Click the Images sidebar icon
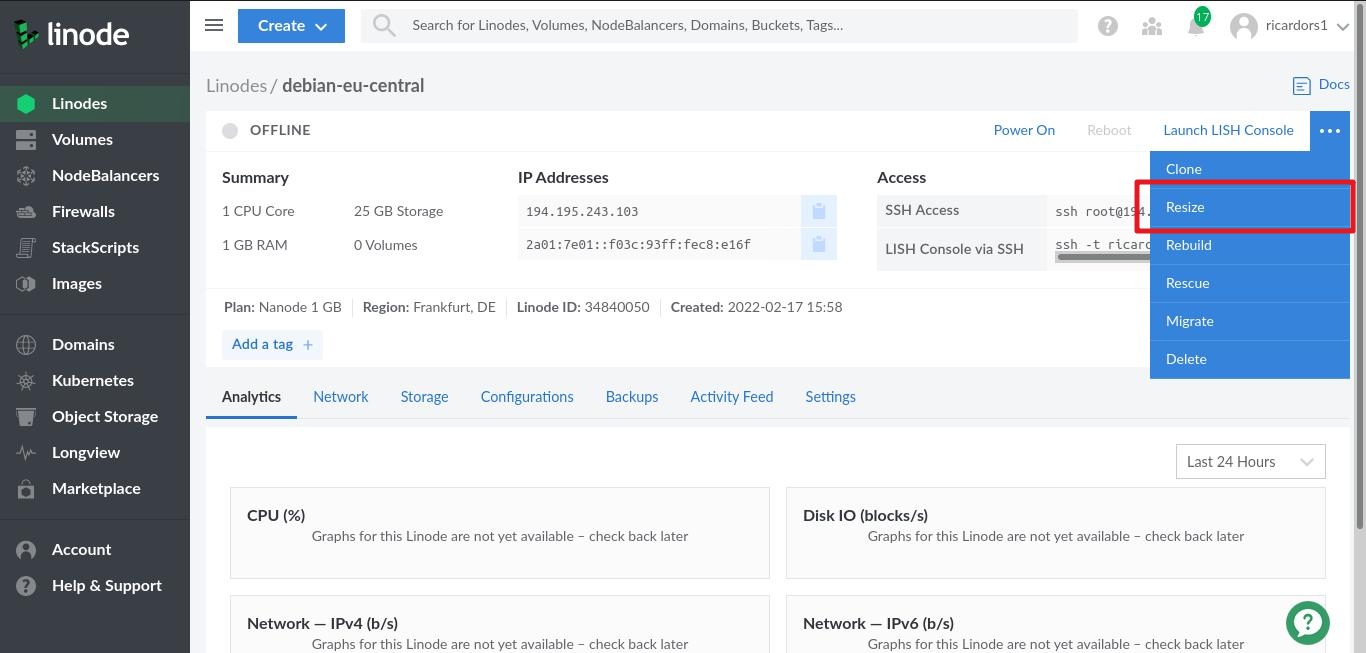This screenshot has height=653, width=1366. 26,284
